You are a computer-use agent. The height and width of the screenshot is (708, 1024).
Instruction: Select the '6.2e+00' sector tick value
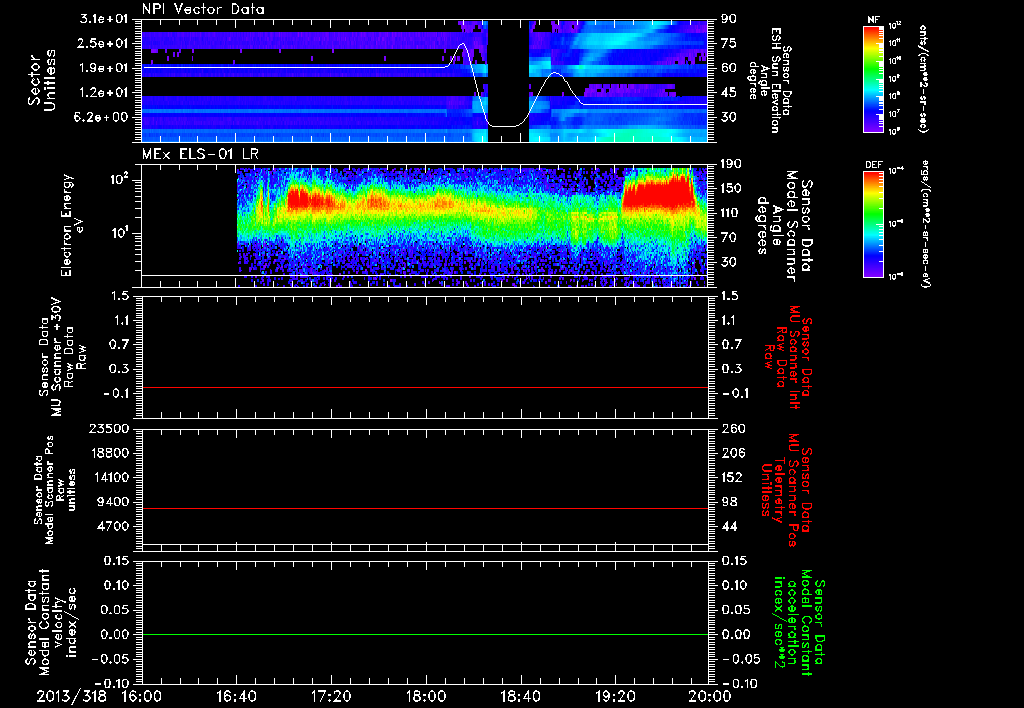click(x=103, y=118)
